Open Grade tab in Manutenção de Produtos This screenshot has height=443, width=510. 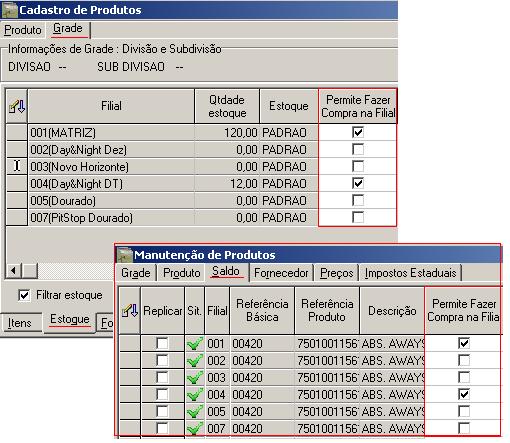(136, 273)
